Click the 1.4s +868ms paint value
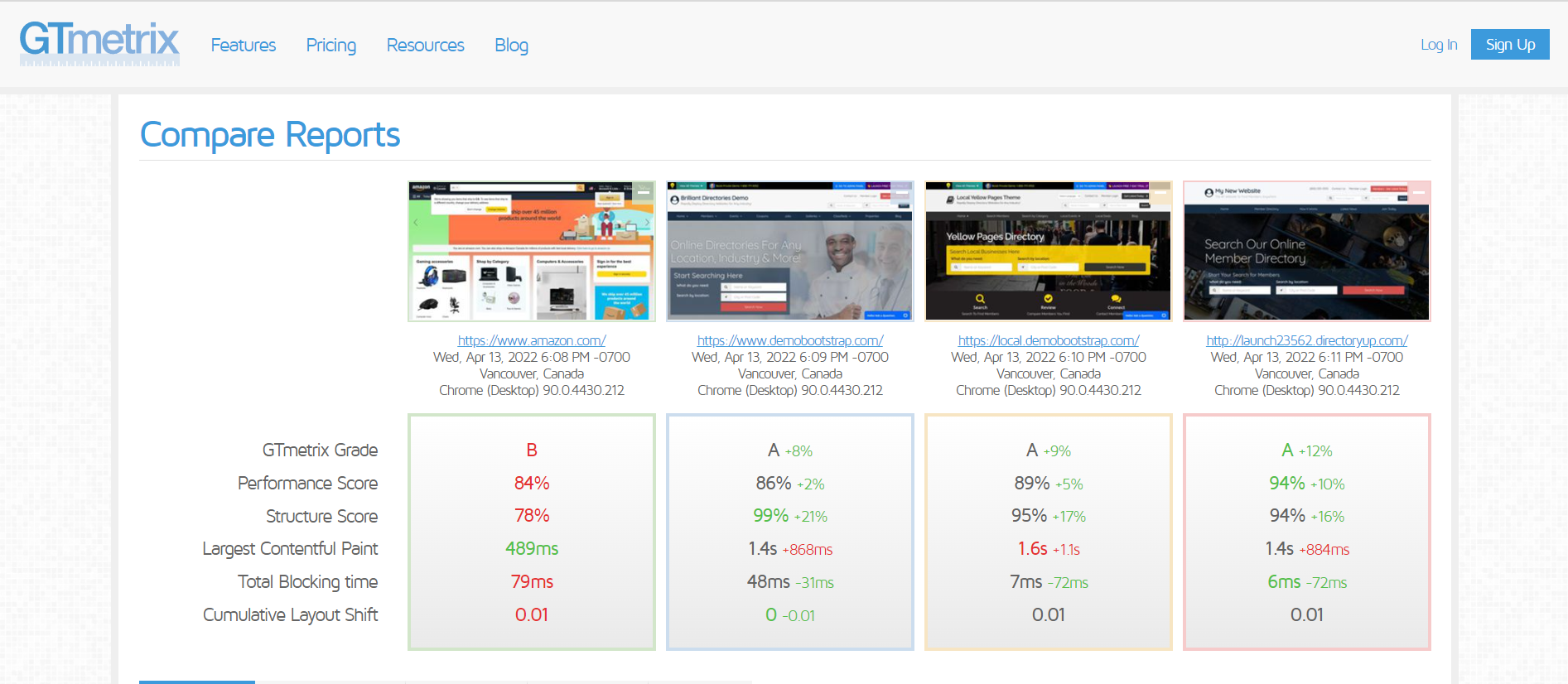This screenshot has width=1568, height=684. point(790,549)
